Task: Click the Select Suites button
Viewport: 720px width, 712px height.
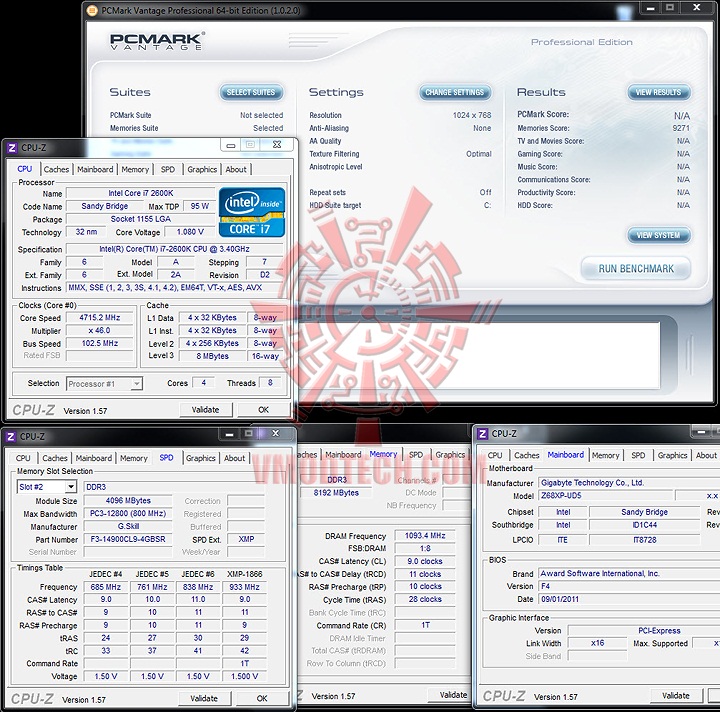Action: [251, 92]
